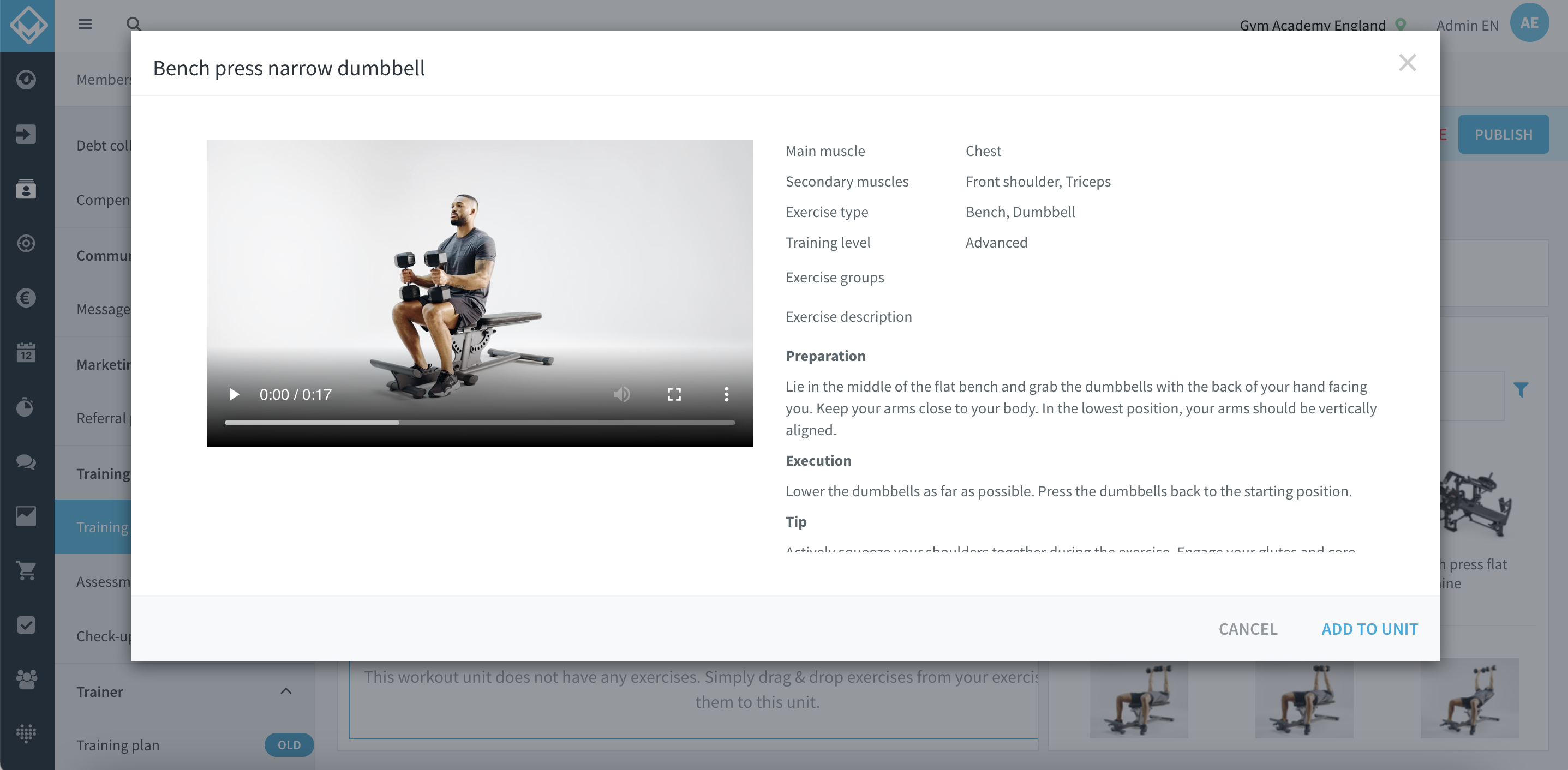
Task: Toggle fullscreen on the exercise video
Action: 674,394
